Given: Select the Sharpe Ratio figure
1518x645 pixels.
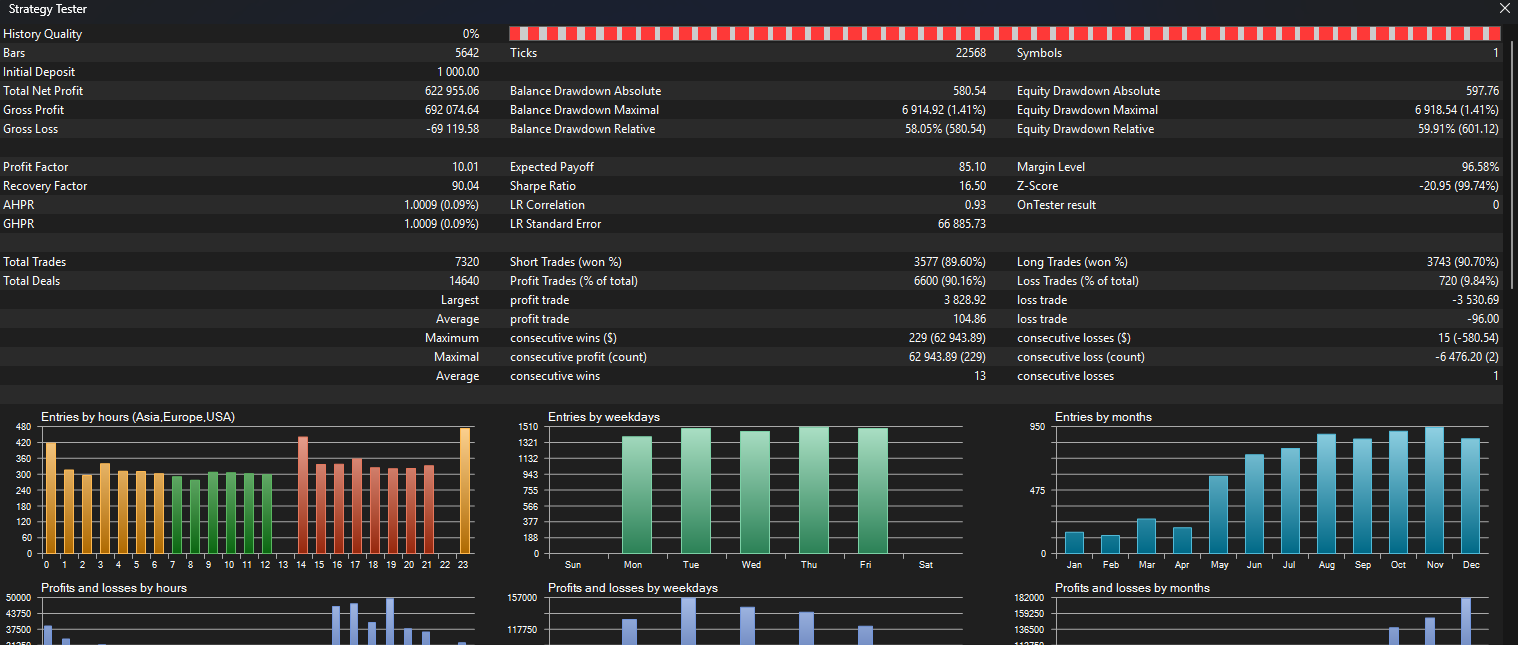Looking at the screenshot, I should 972,185.
